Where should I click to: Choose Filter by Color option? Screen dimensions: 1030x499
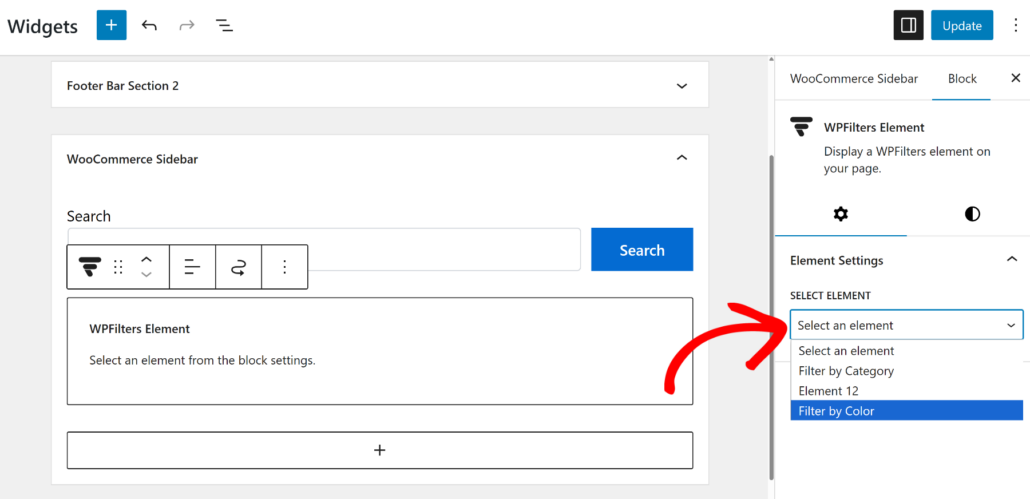click(907, 411)
